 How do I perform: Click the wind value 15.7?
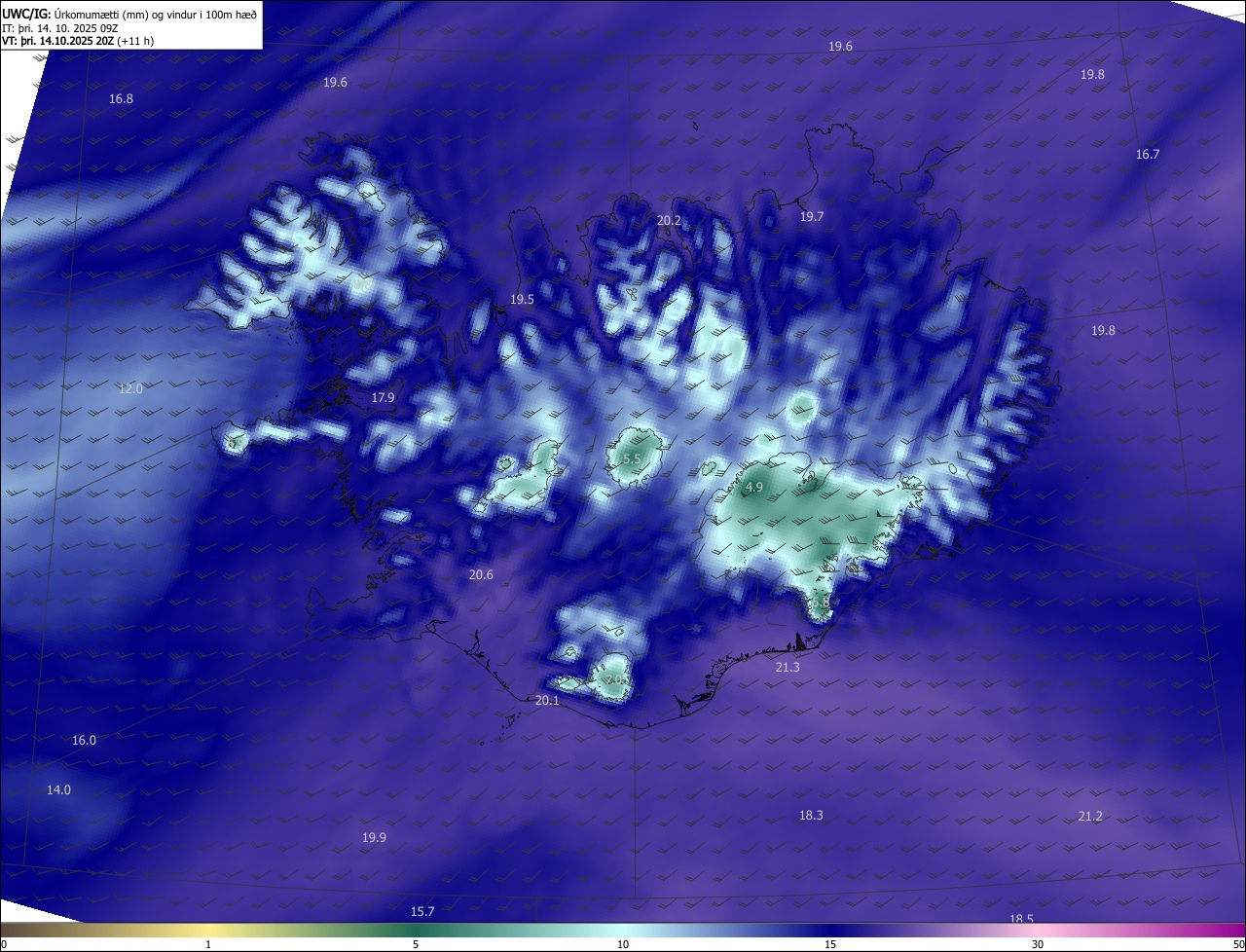pyautogui.click(x=422, y=912)
